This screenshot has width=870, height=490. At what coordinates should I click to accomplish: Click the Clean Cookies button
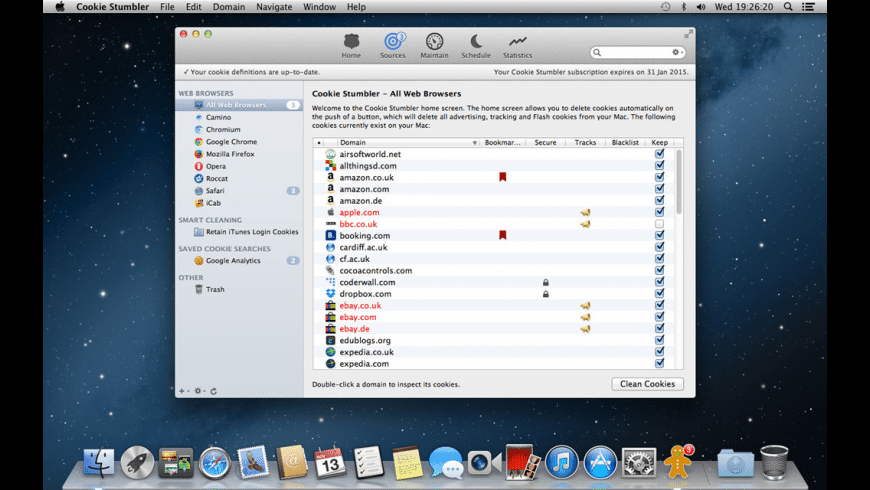click(x=648, y=384)
